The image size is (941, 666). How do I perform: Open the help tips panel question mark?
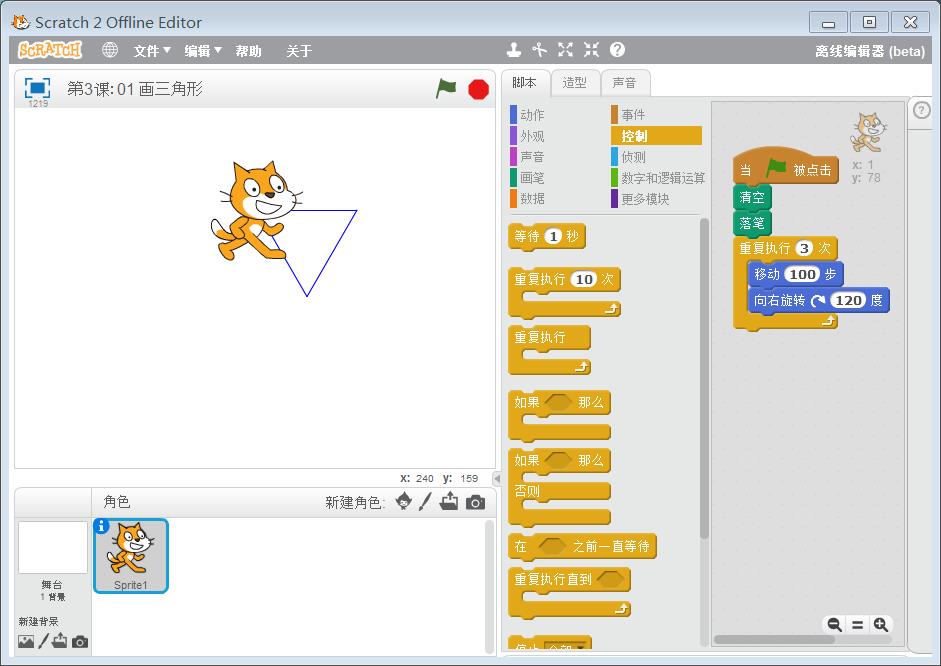tap(922, 110)
